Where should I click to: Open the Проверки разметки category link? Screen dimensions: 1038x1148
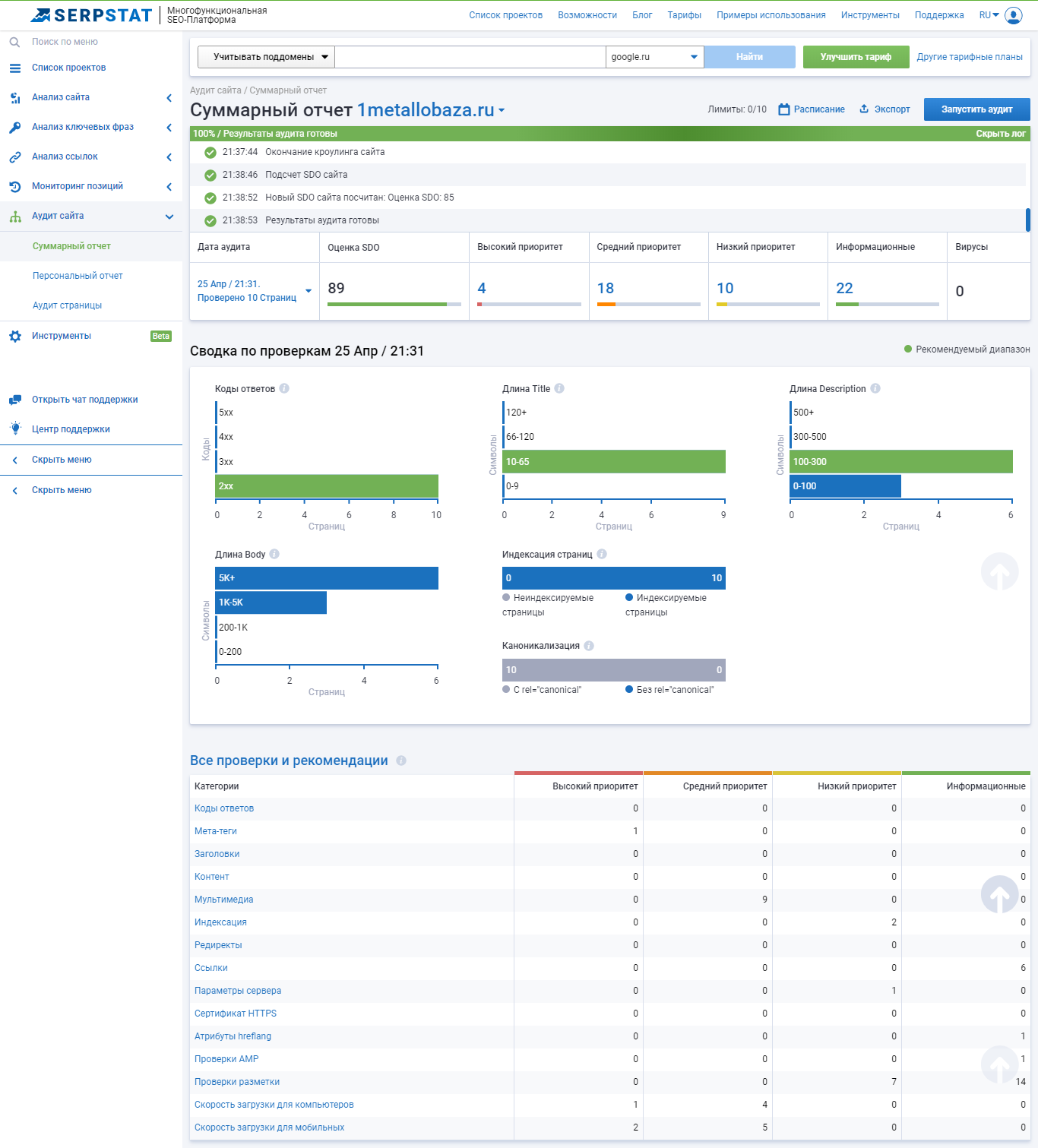(x=237, y=1082)
